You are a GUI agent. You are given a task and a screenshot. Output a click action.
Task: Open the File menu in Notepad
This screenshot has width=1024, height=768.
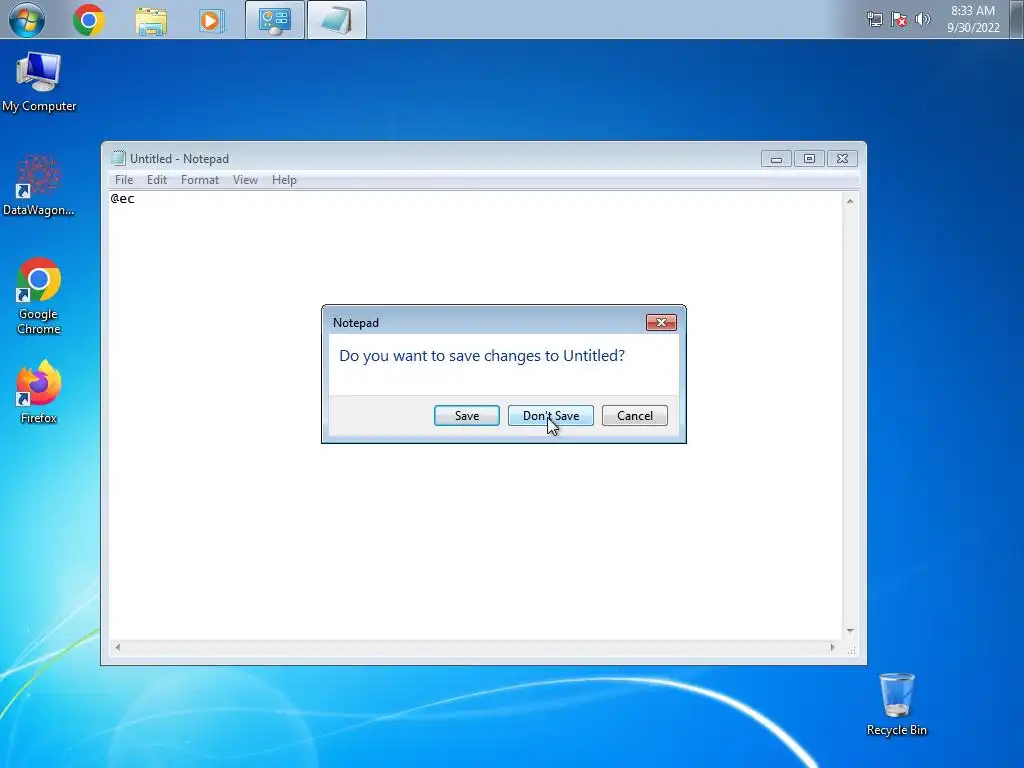(123, 180)
